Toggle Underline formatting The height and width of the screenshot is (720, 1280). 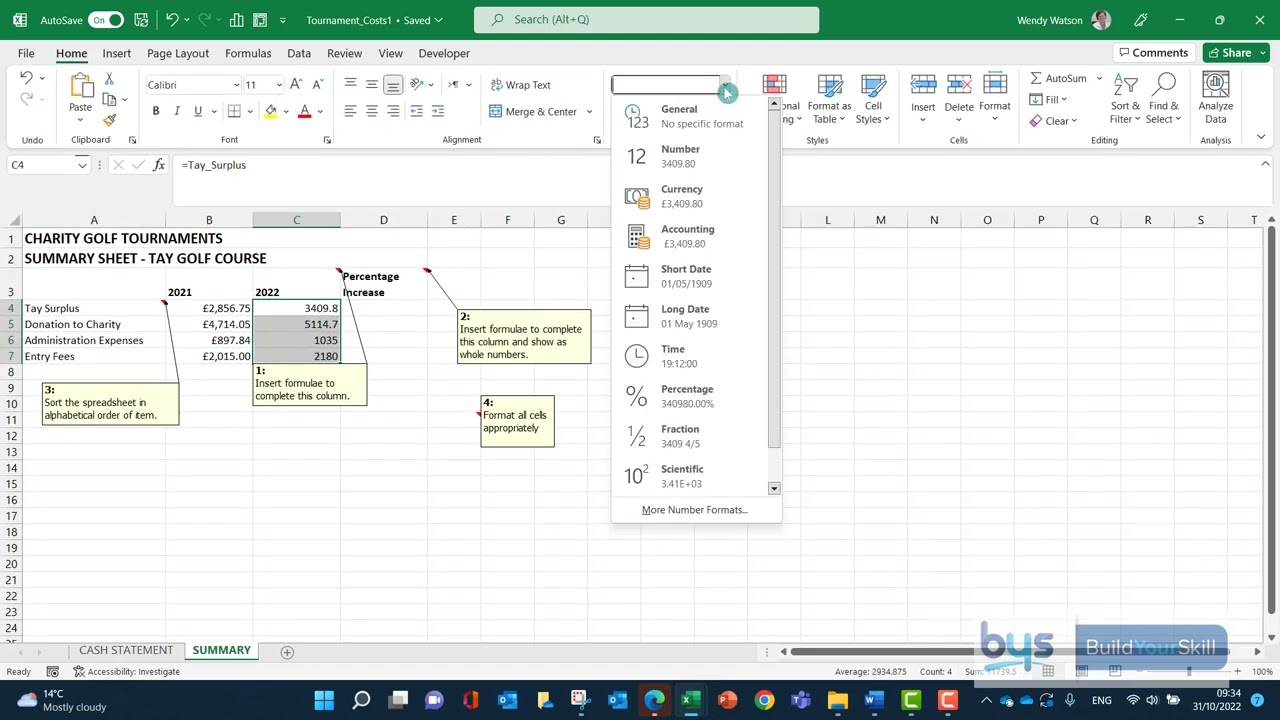(198, 111)
